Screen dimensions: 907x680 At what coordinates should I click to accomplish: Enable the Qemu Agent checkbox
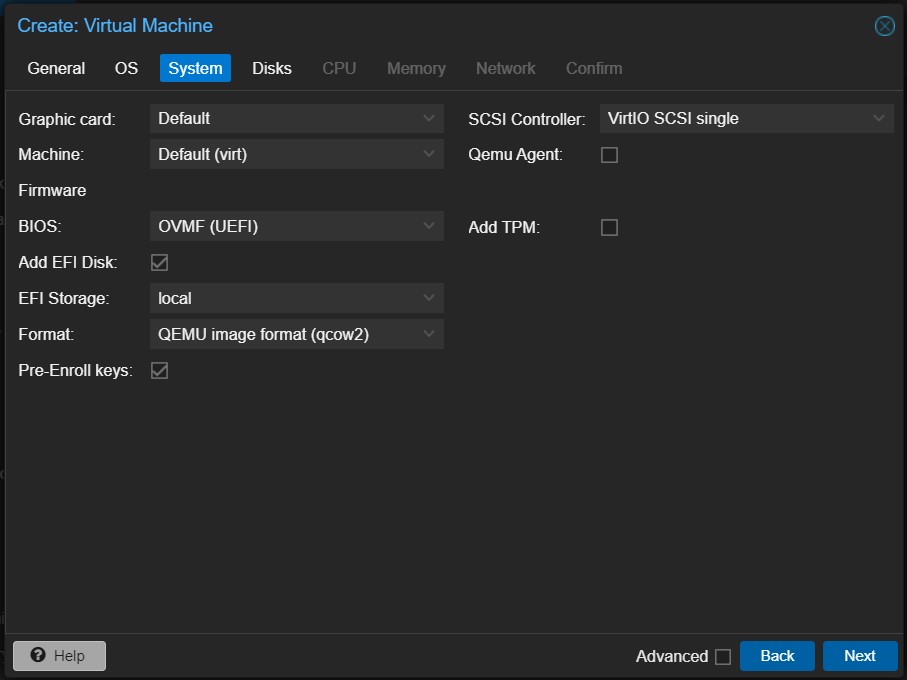609,155
